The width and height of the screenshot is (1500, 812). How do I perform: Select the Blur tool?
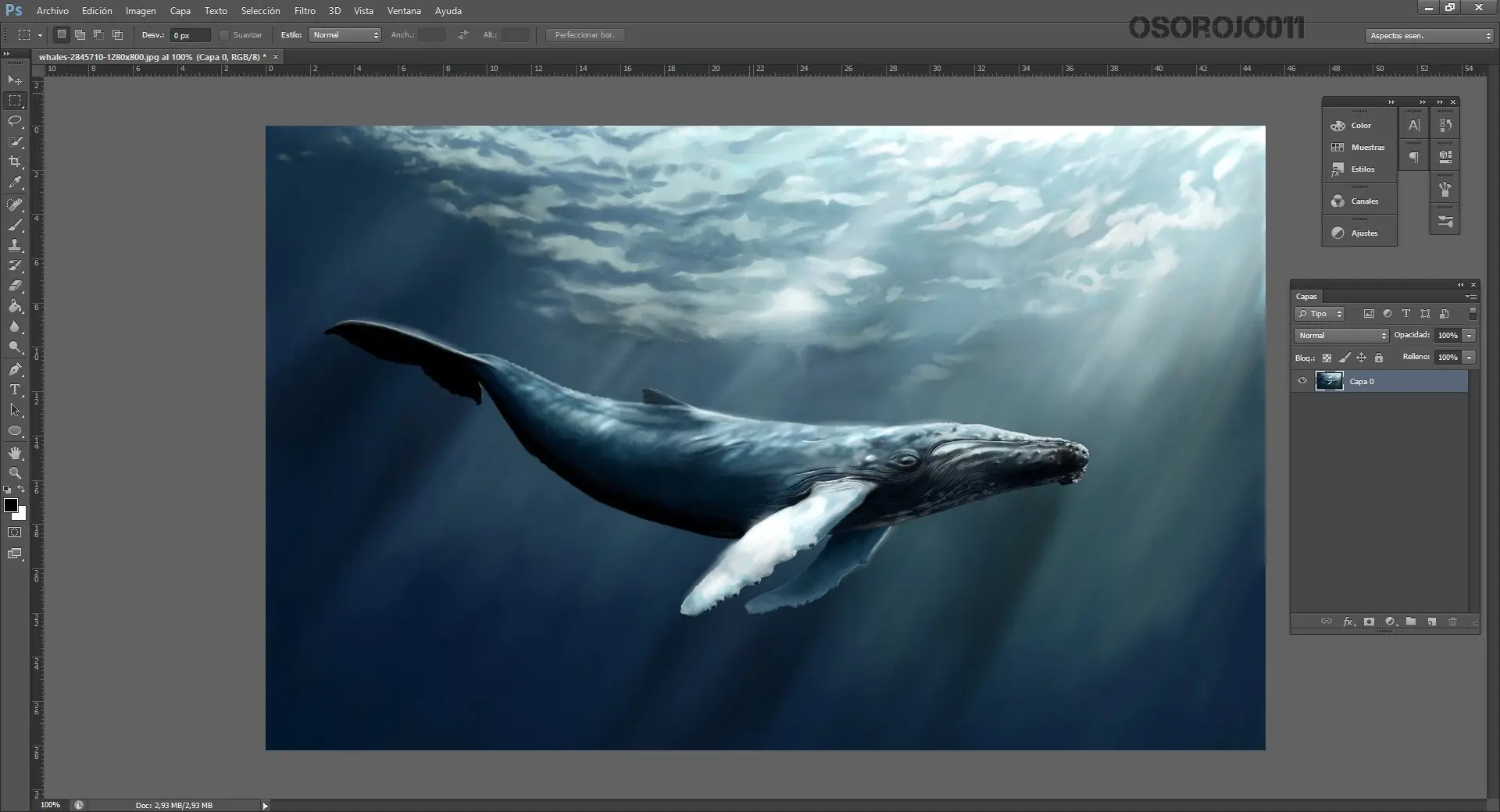pos(15,326)
